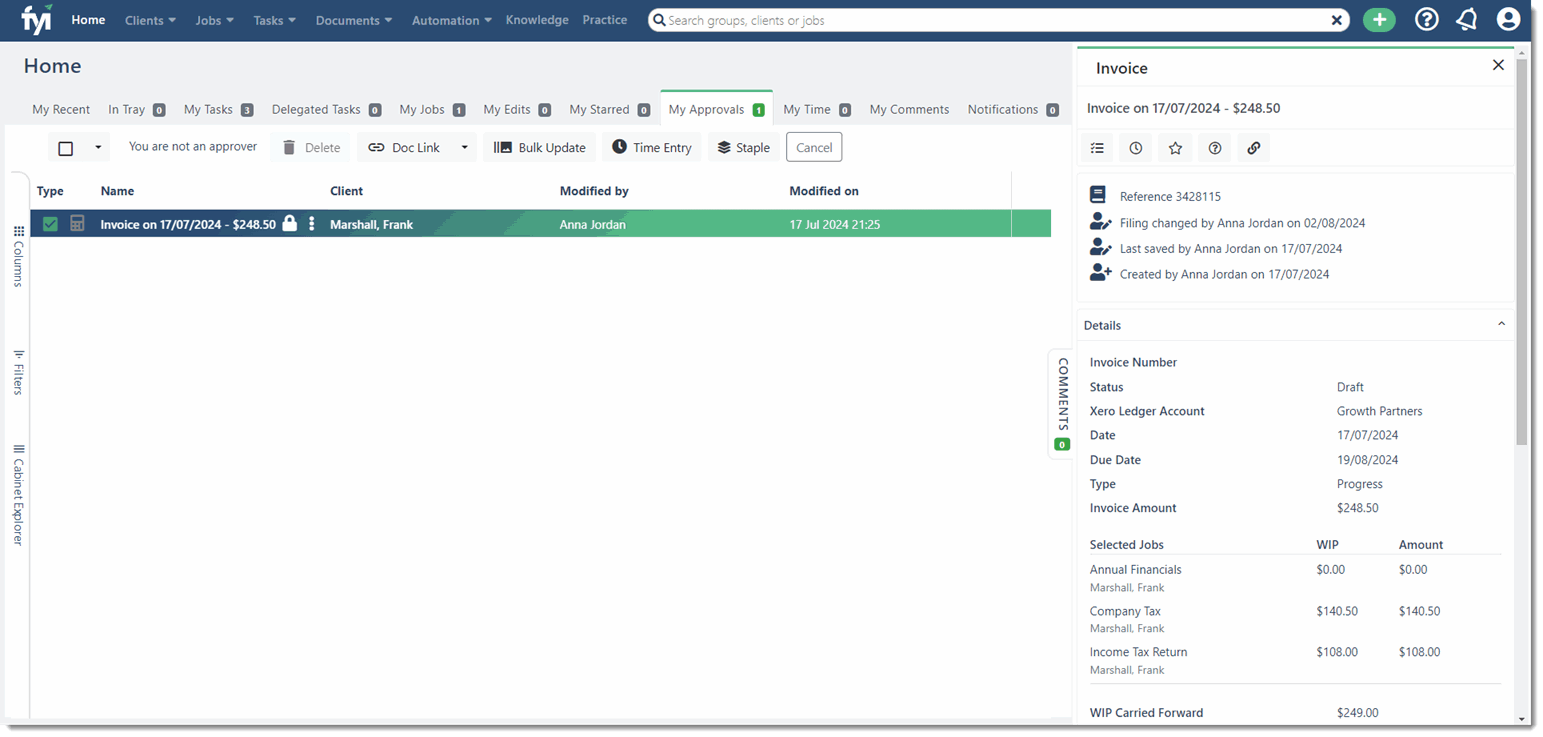Open the Clients menu
This screenshot has width=1543, height=737.
coord(150,20)
